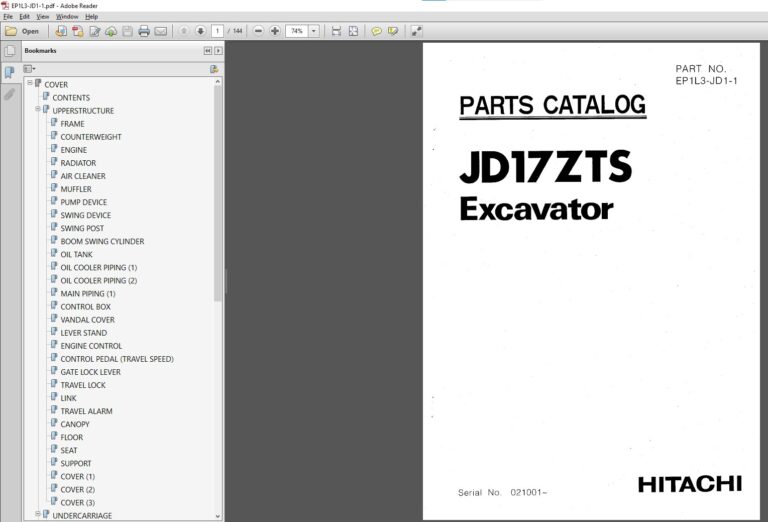Viewport: 768px width, 522px height.
Task: Select the CONTENTS bookmark
Action: (x=71, y=97)
